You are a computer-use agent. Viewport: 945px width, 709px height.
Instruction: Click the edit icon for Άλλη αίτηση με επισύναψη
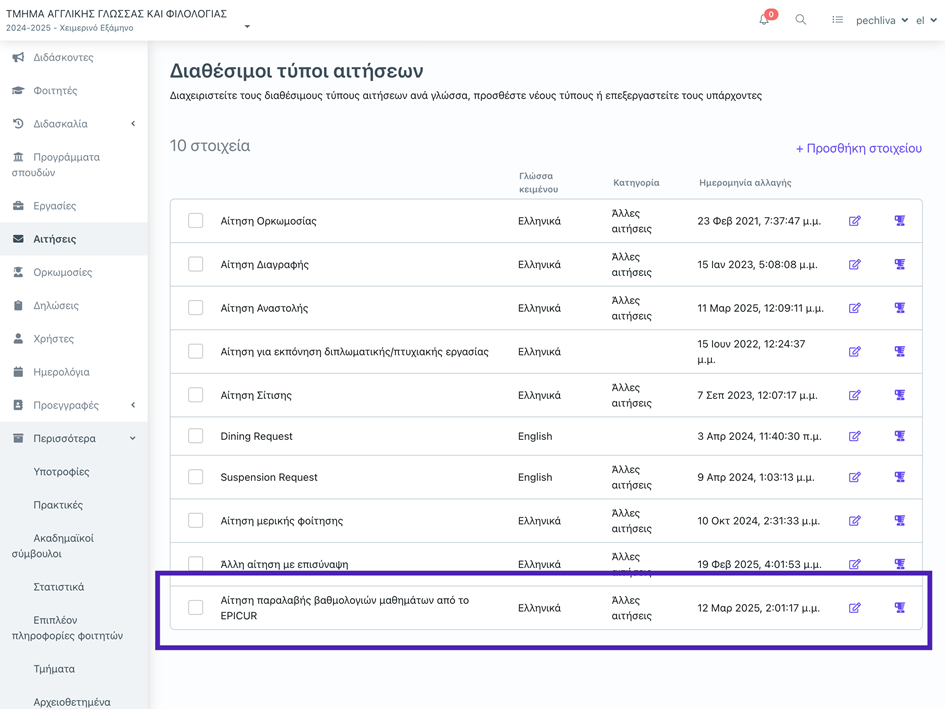(x=855, y=564)
